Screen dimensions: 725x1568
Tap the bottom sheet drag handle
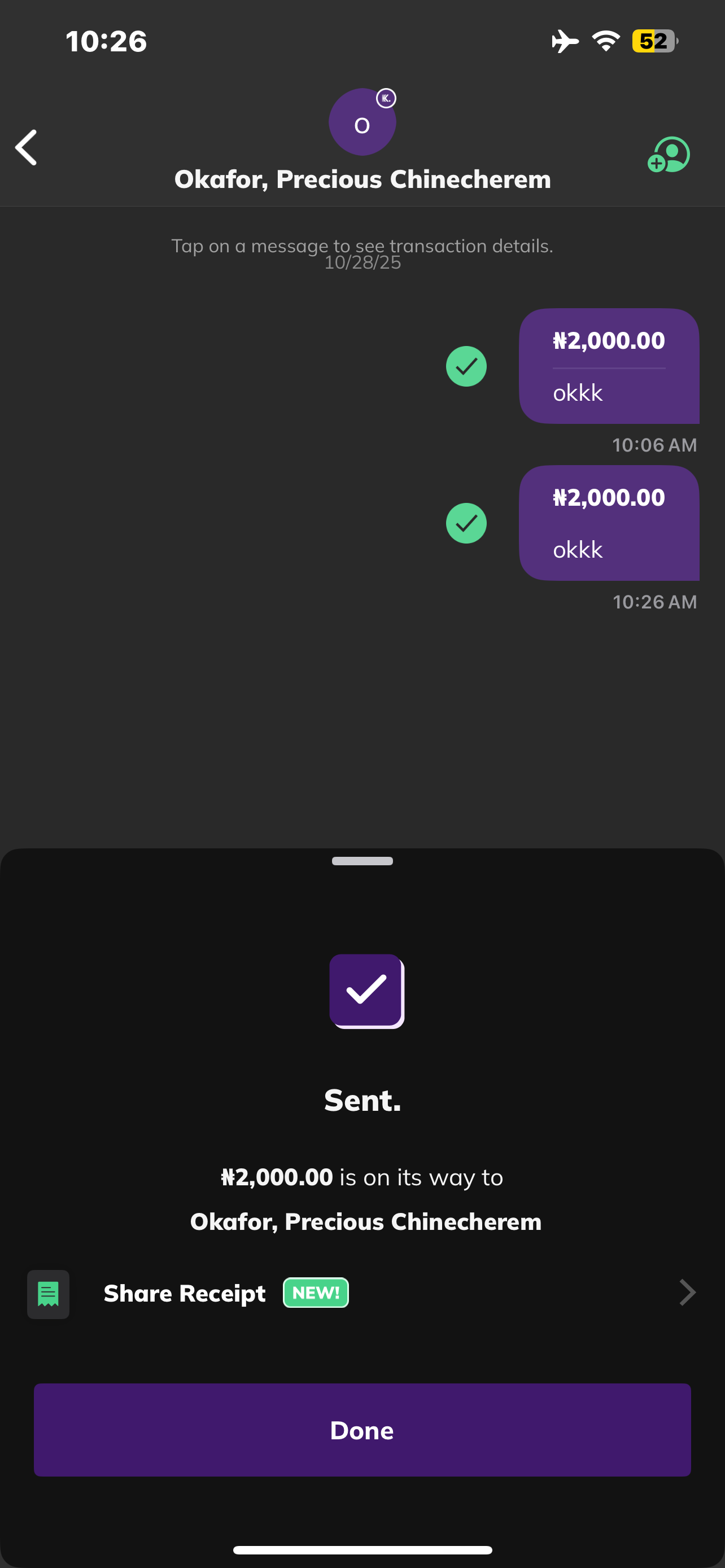point(362,861)
